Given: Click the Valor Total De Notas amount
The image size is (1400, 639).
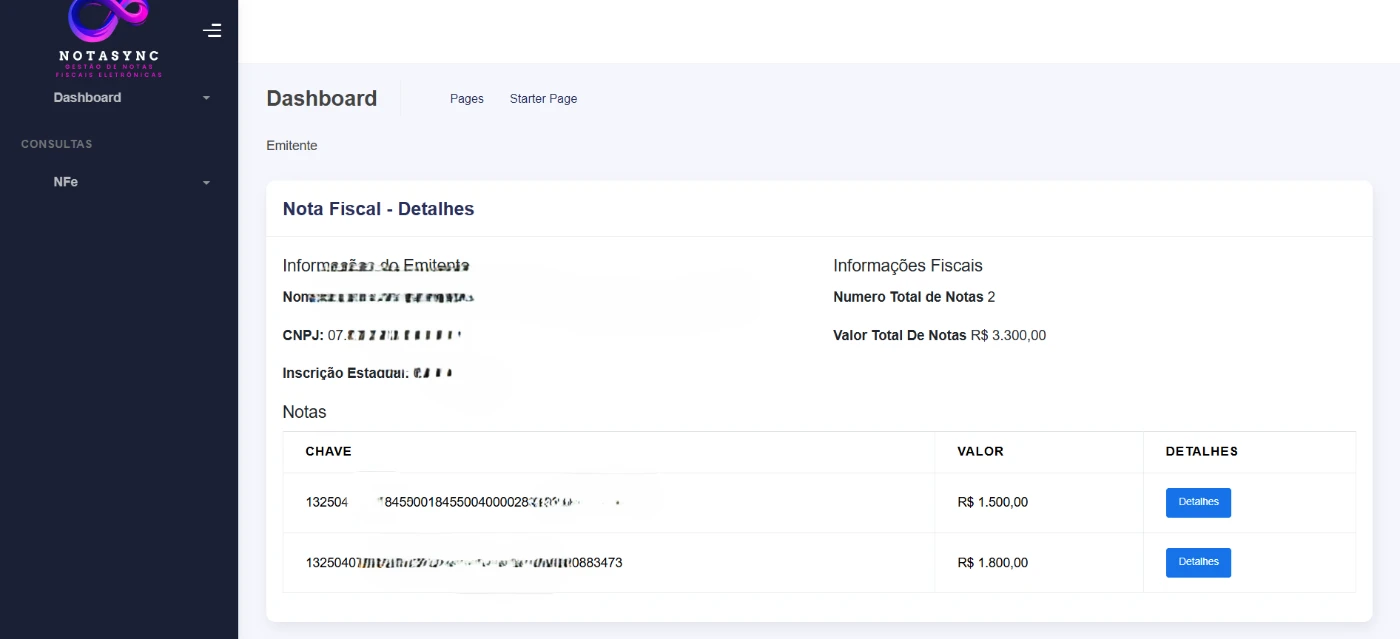Looking at the screenshot, I should point(1008,336).
